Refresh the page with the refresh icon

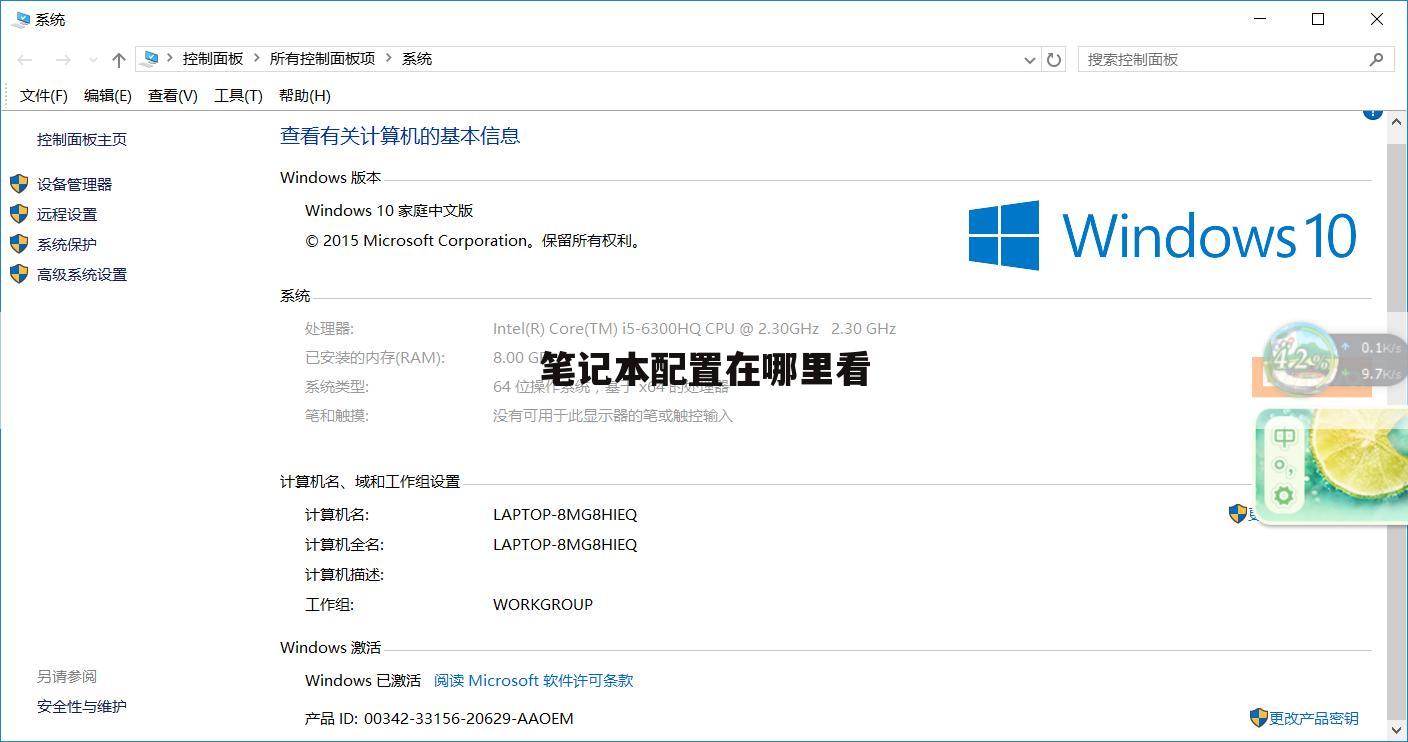1054,60
